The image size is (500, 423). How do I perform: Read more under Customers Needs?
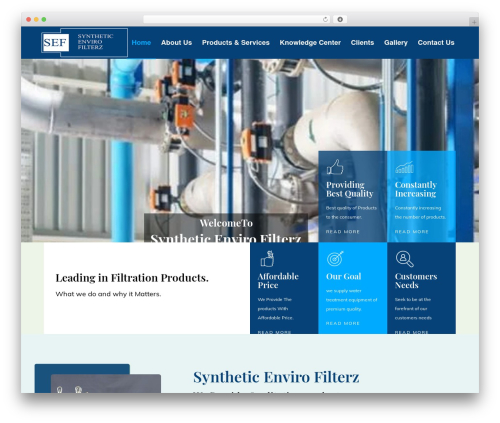[x=411, y=332]
